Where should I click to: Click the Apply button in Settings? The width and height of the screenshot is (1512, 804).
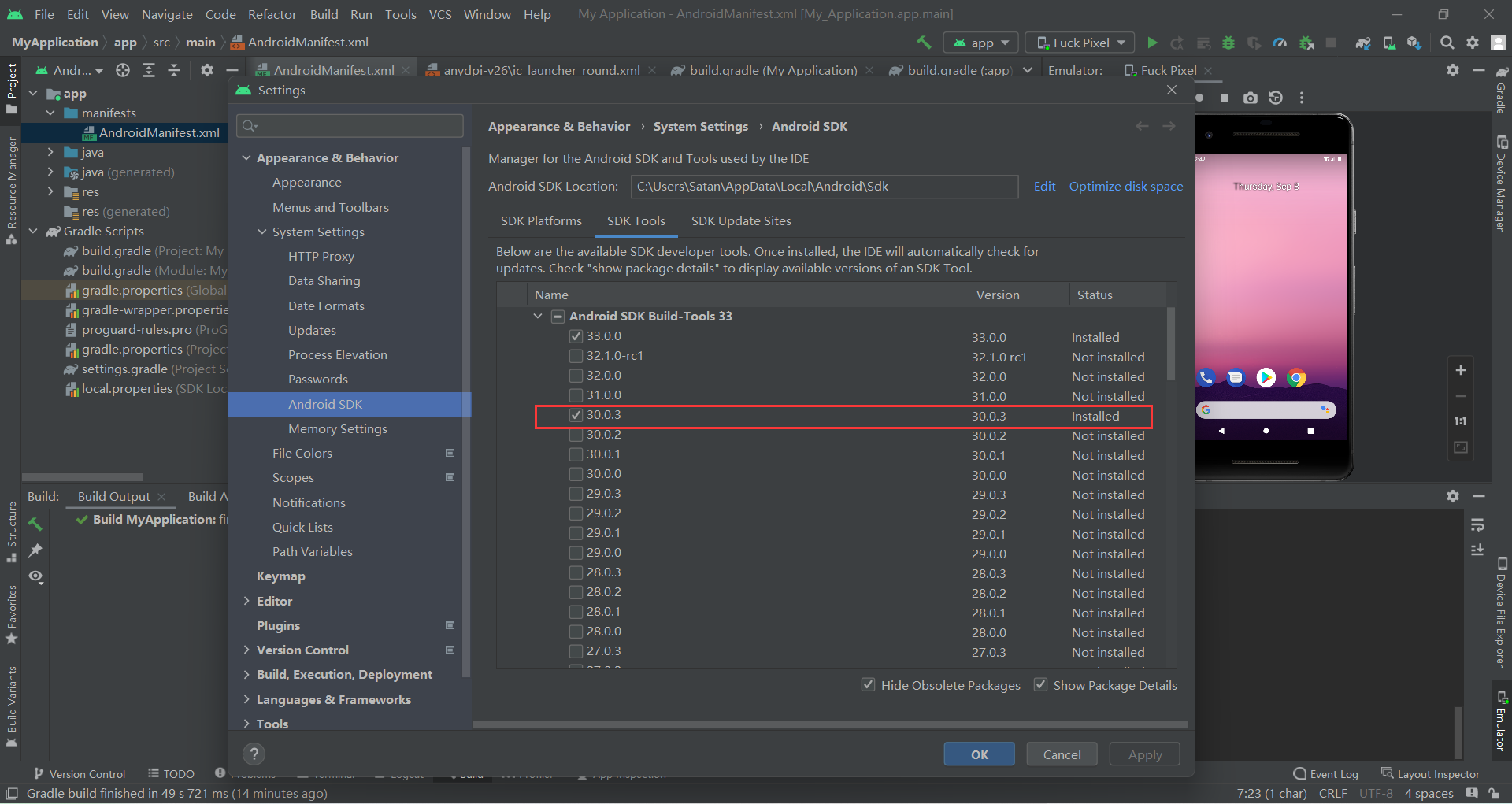1144,754
